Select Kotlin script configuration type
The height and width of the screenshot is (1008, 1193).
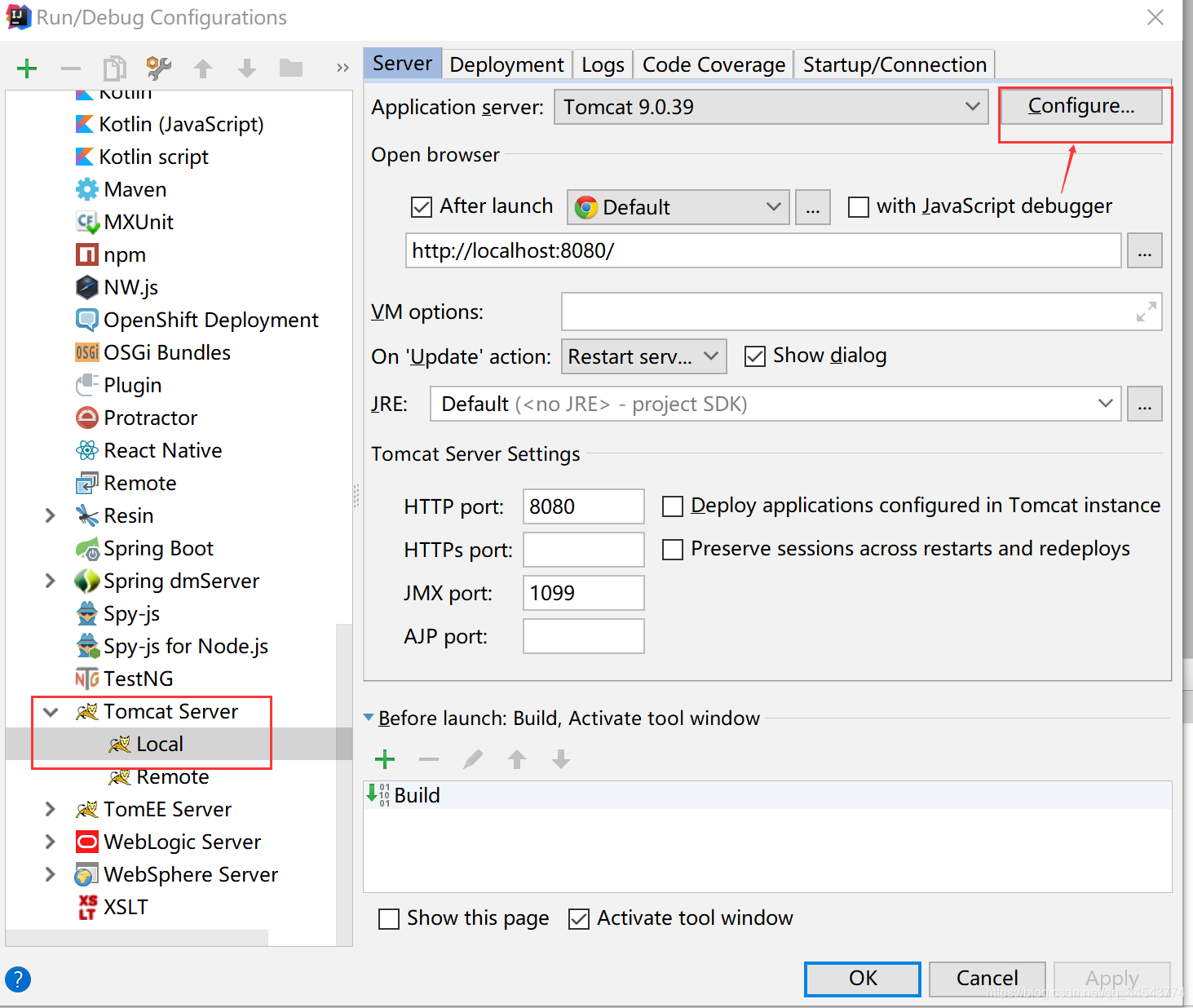(x=142, y=157)
